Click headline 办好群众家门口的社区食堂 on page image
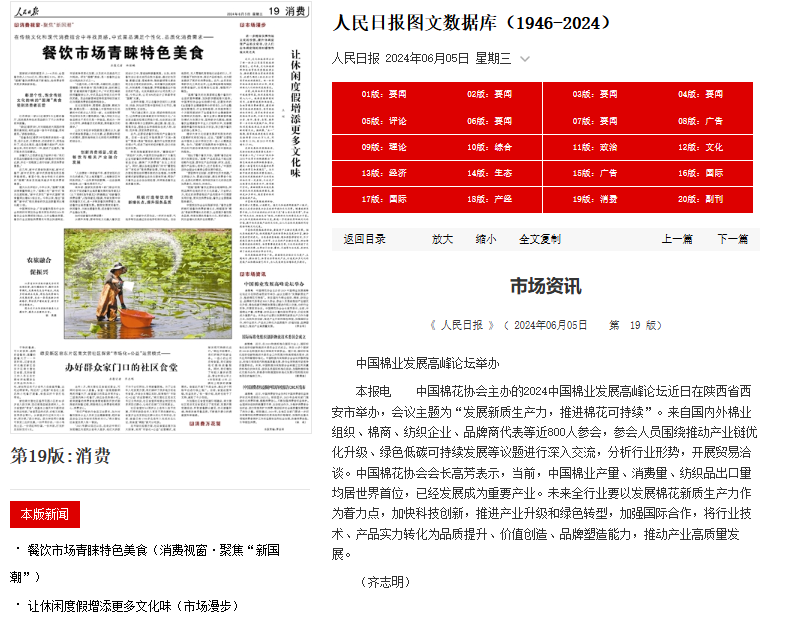 tap(121, 367)
